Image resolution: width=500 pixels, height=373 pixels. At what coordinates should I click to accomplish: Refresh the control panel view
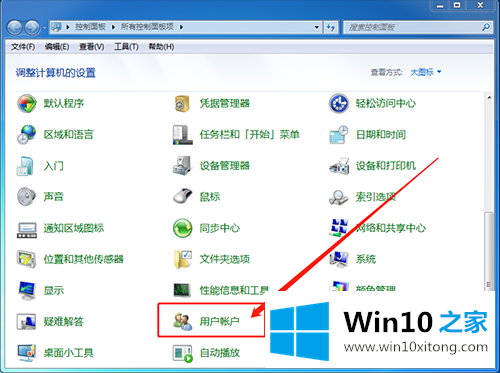coord(331,27)
